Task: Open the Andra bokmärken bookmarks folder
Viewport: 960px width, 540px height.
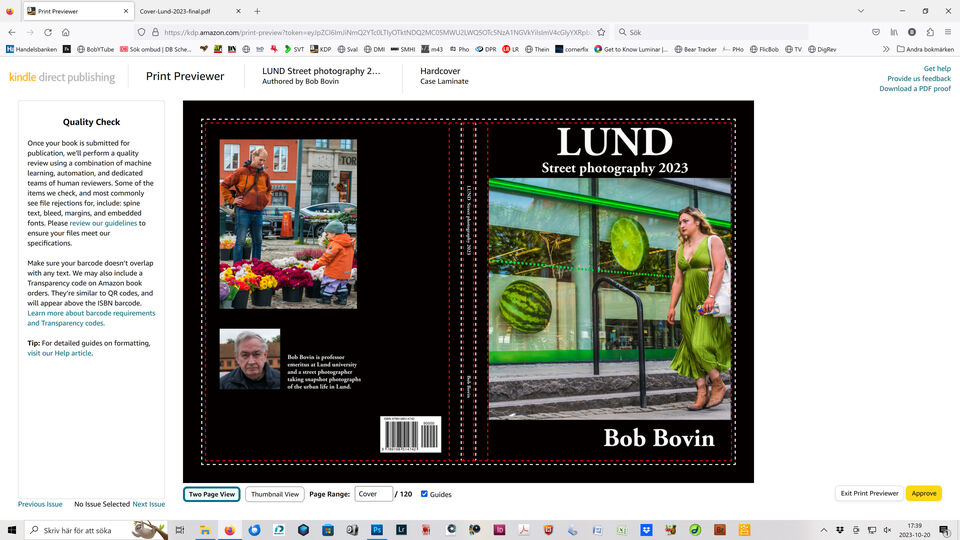Action: 925,48
